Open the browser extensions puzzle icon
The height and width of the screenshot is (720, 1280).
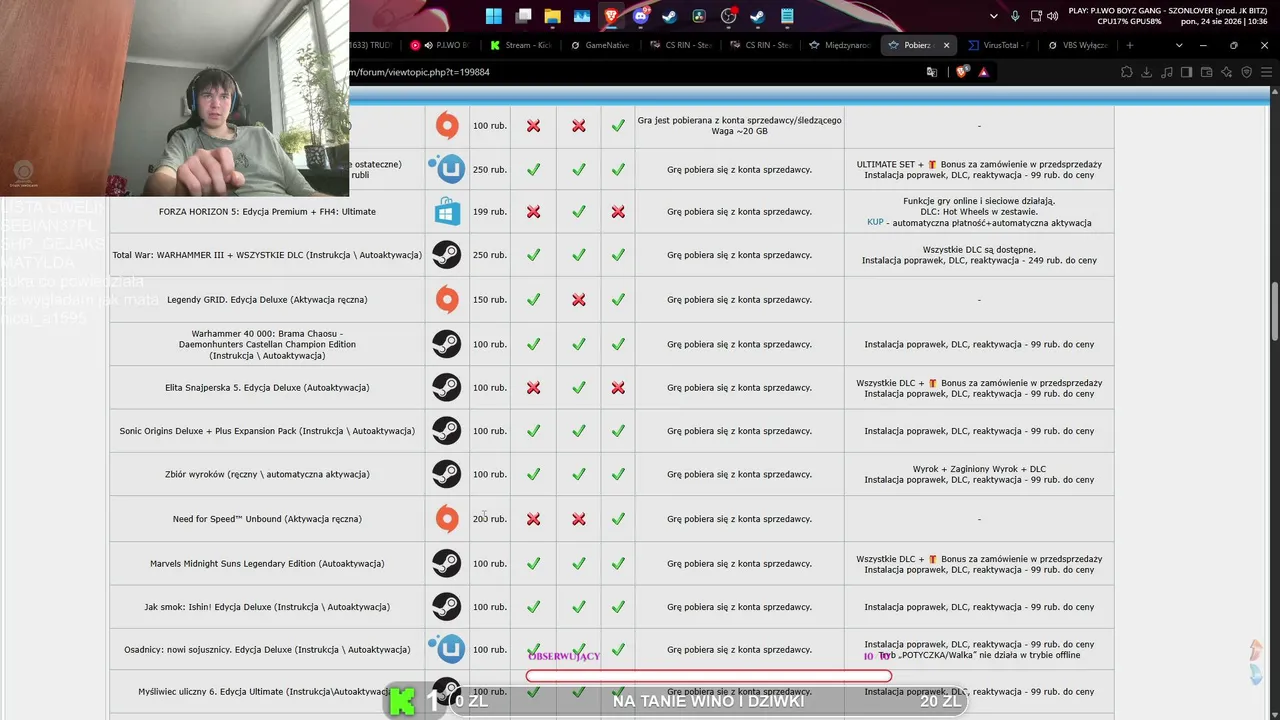coord(1127,72)
